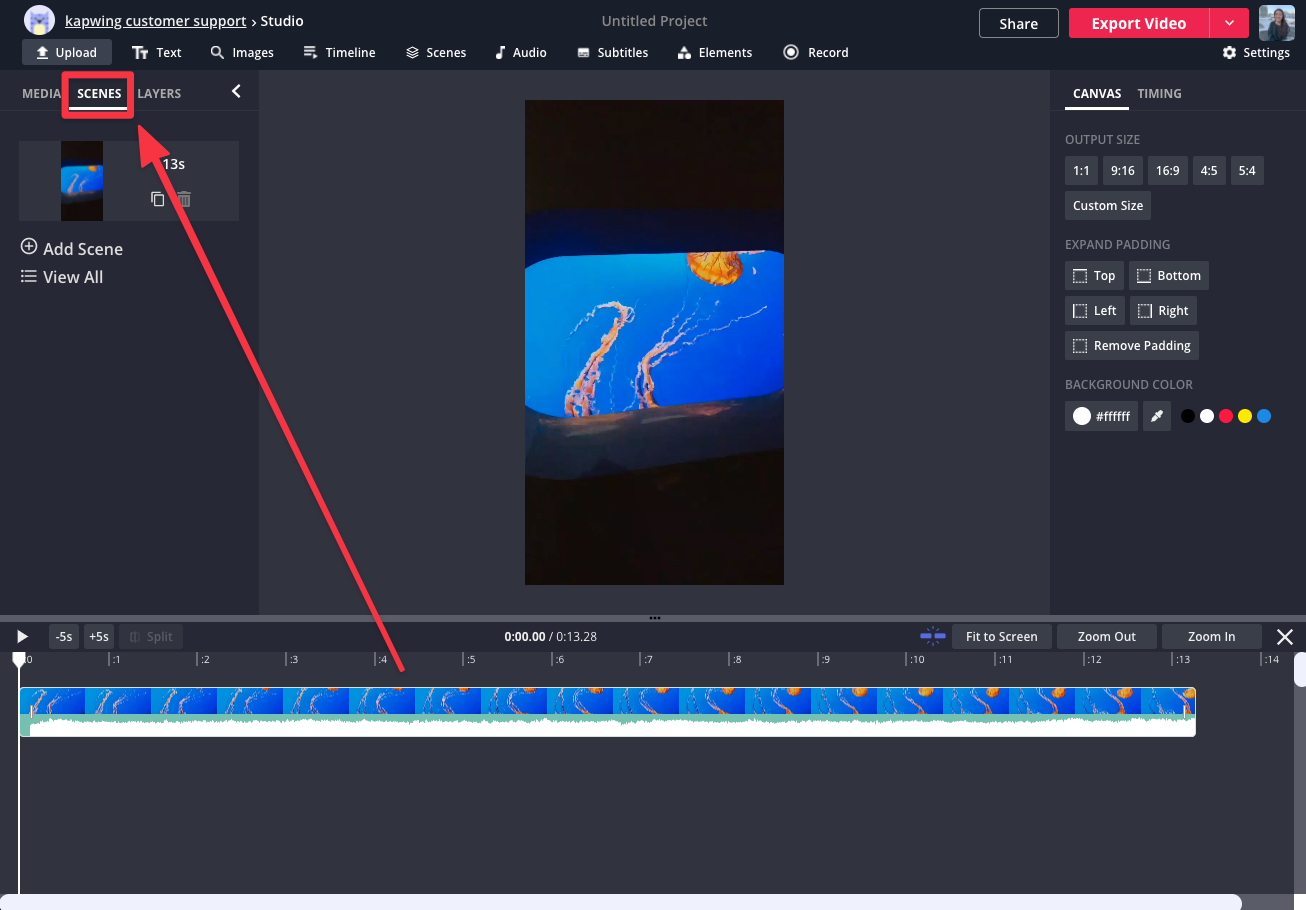1306x910 pixels.
Task: Expand the View All scenes list
Action: pos(62,277)
